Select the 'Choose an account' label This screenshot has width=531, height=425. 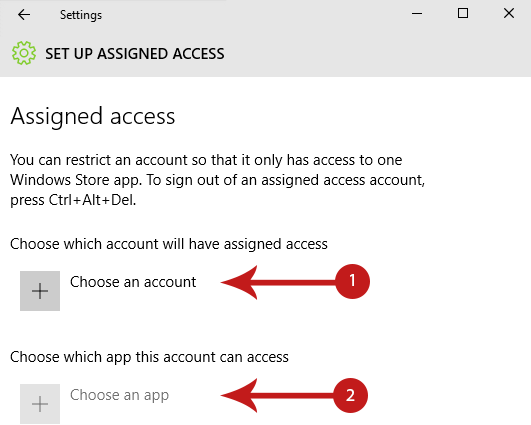[133, 282]
